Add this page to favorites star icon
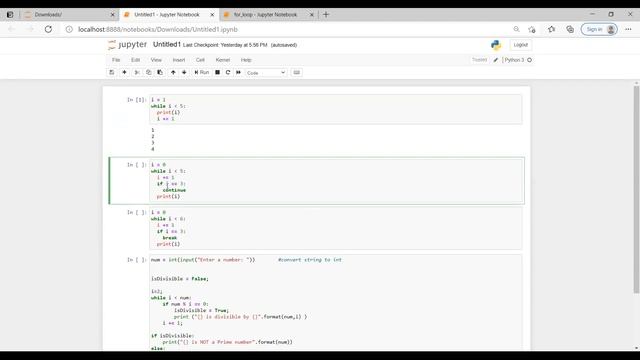 click(532, 29)
